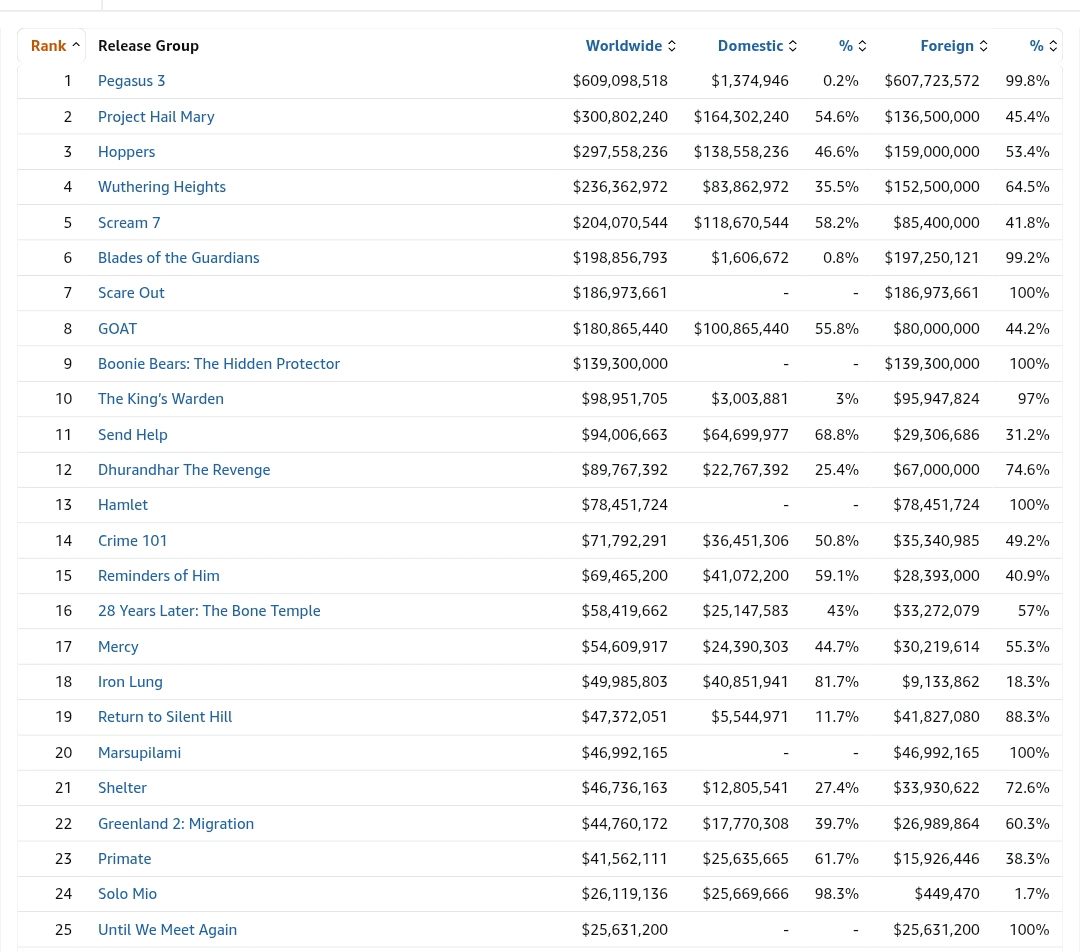Select Wuthering Heights from the list
The height and width of the screenshot is (952, 1080).
click(162, 187)
